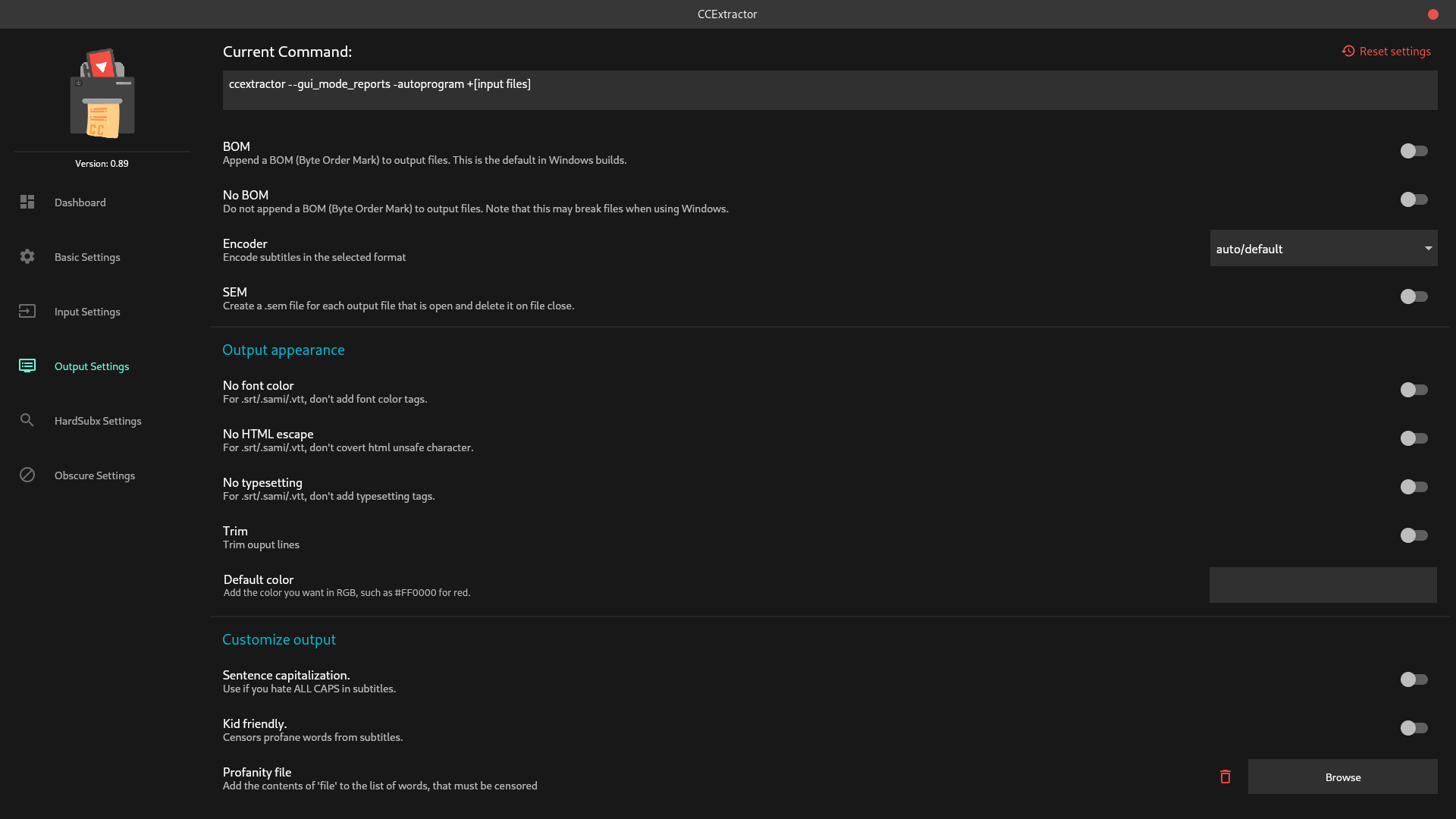Image resolution: width=1456 pixels, height=819 pixels.
Task: Delete the profanity file using trash icon
Action: (1225, 777)
